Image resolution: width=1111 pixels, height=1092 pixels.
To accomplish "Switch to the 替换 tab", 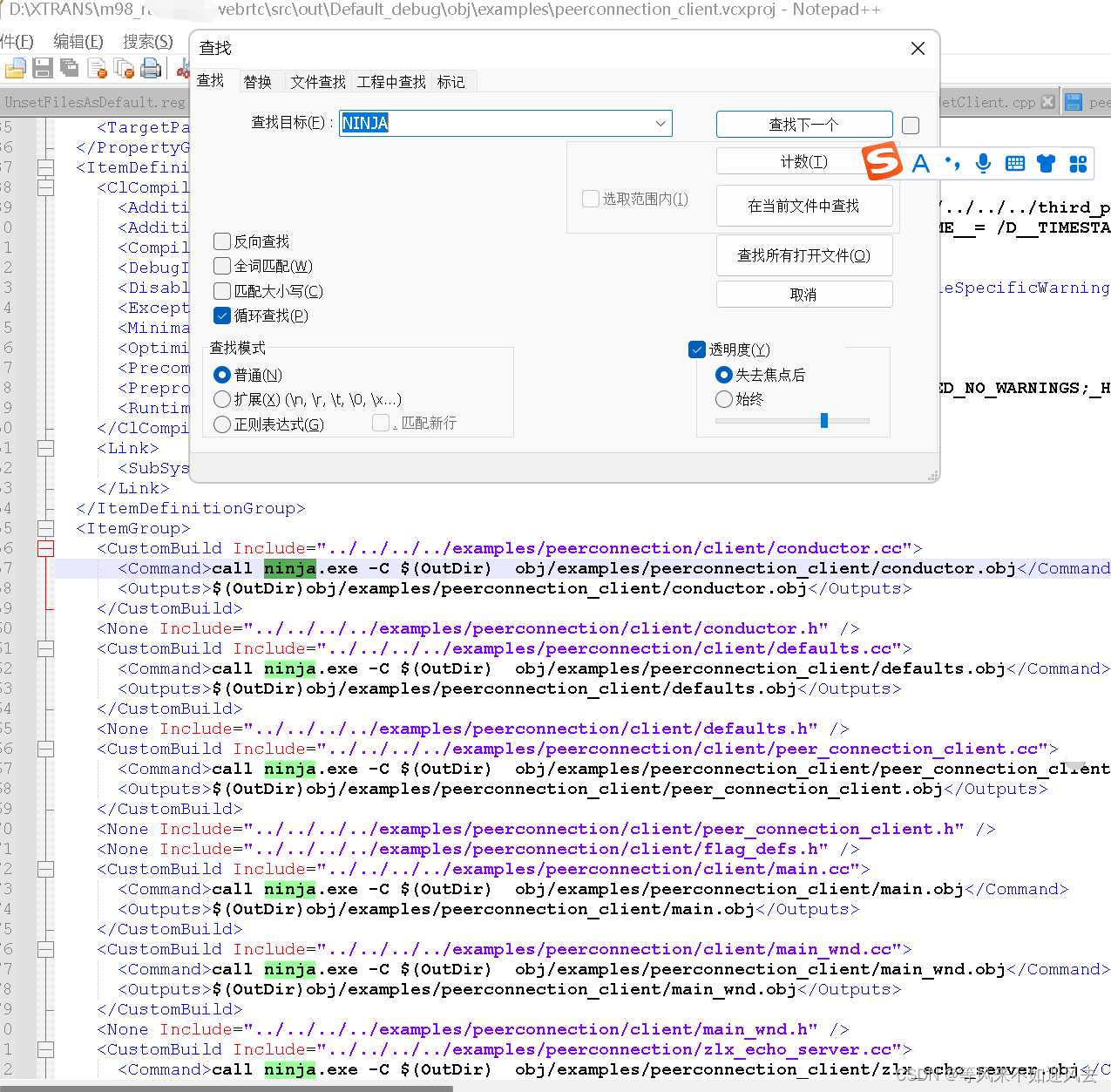I will tap(258, 82).
